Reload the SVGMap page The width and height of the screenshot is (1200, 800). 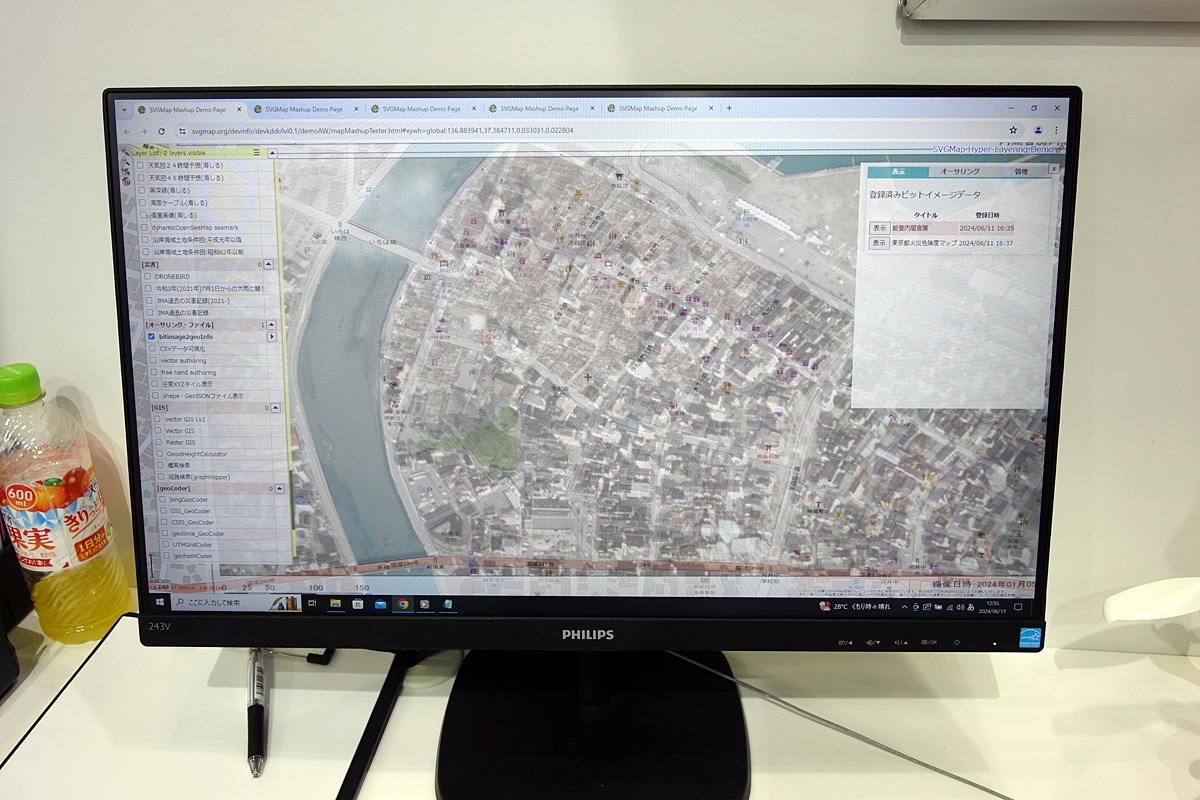point(161,131)
